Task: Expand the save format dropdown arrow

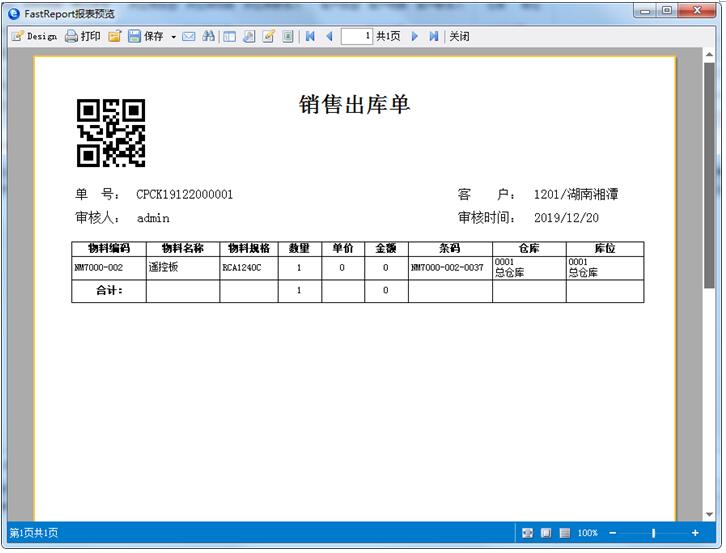Action: pos(174,37)
